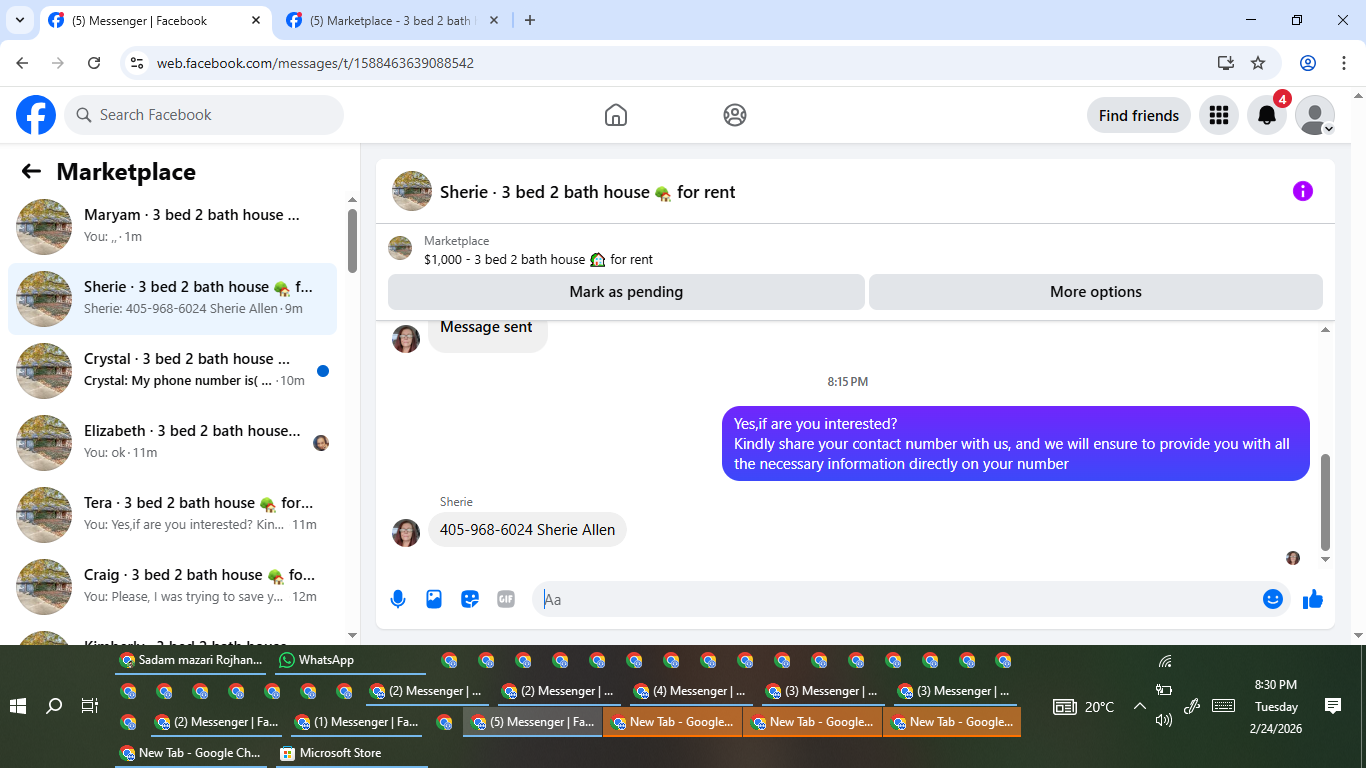This screenshot has width=1366, height=768.
Task: Focus the Search Facebook field
Action: 204,115
